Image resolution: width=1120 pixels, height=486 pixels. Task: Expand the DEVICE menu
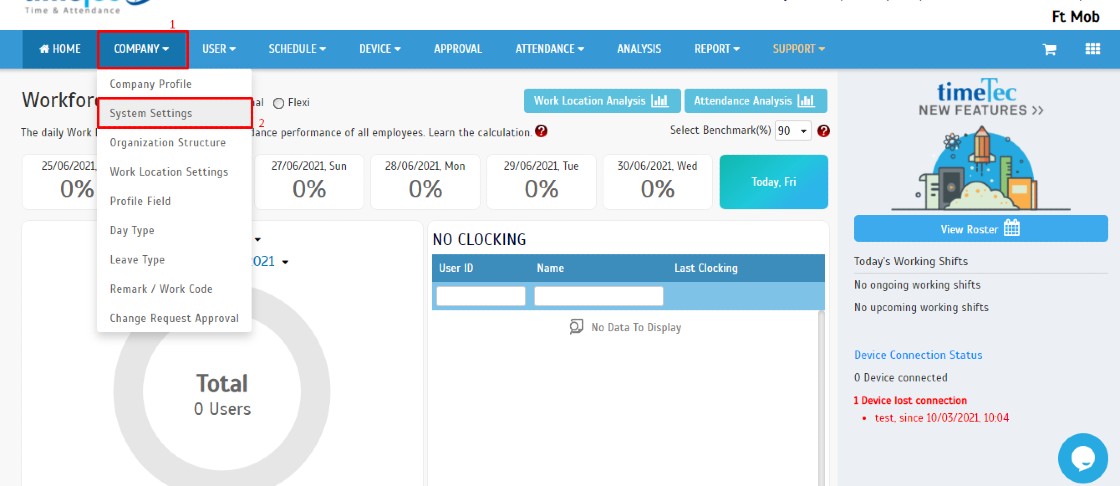(379, 49)
